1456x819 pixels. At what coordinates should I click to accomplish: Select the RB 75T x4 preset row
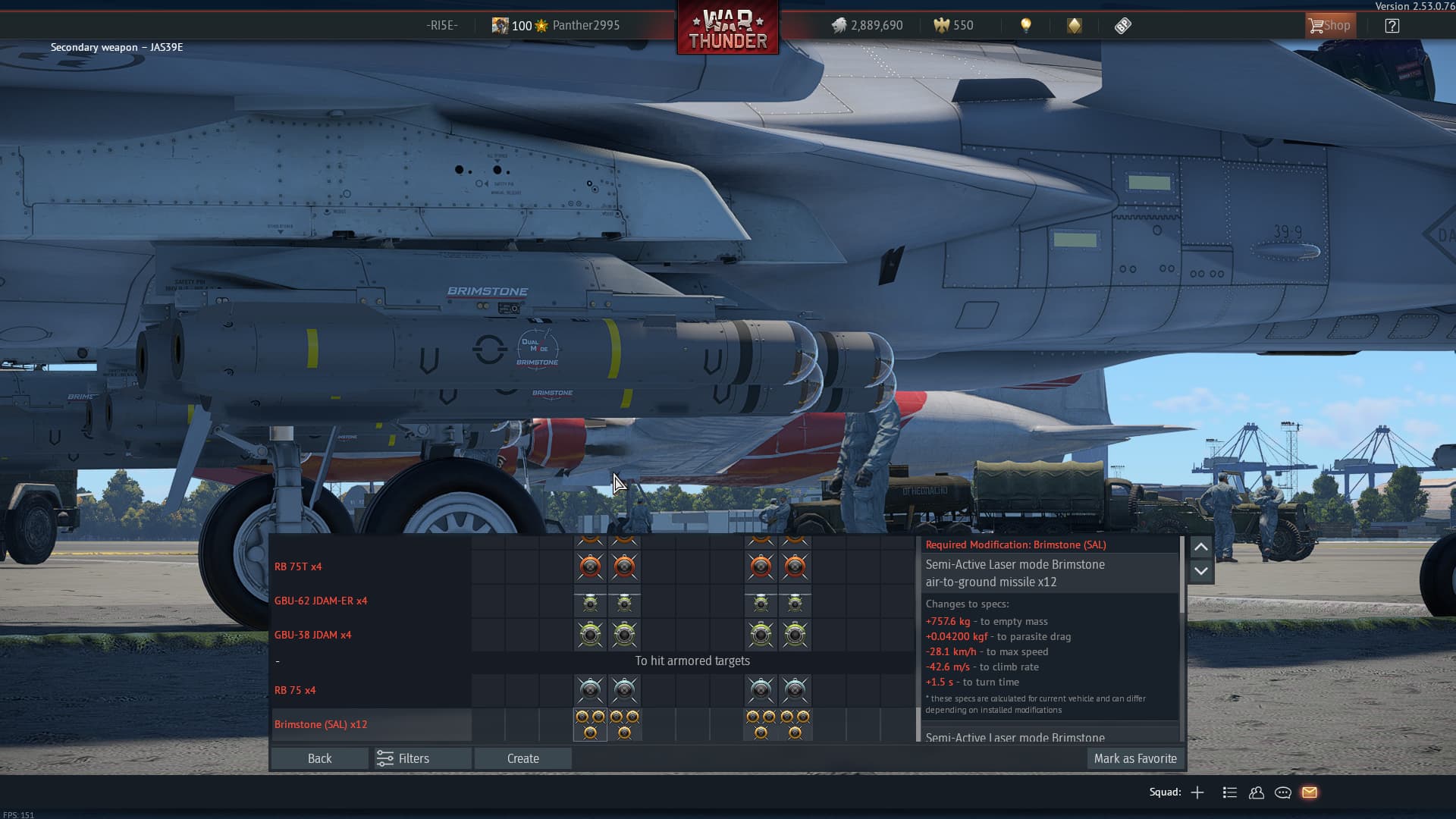pos(298,566)
